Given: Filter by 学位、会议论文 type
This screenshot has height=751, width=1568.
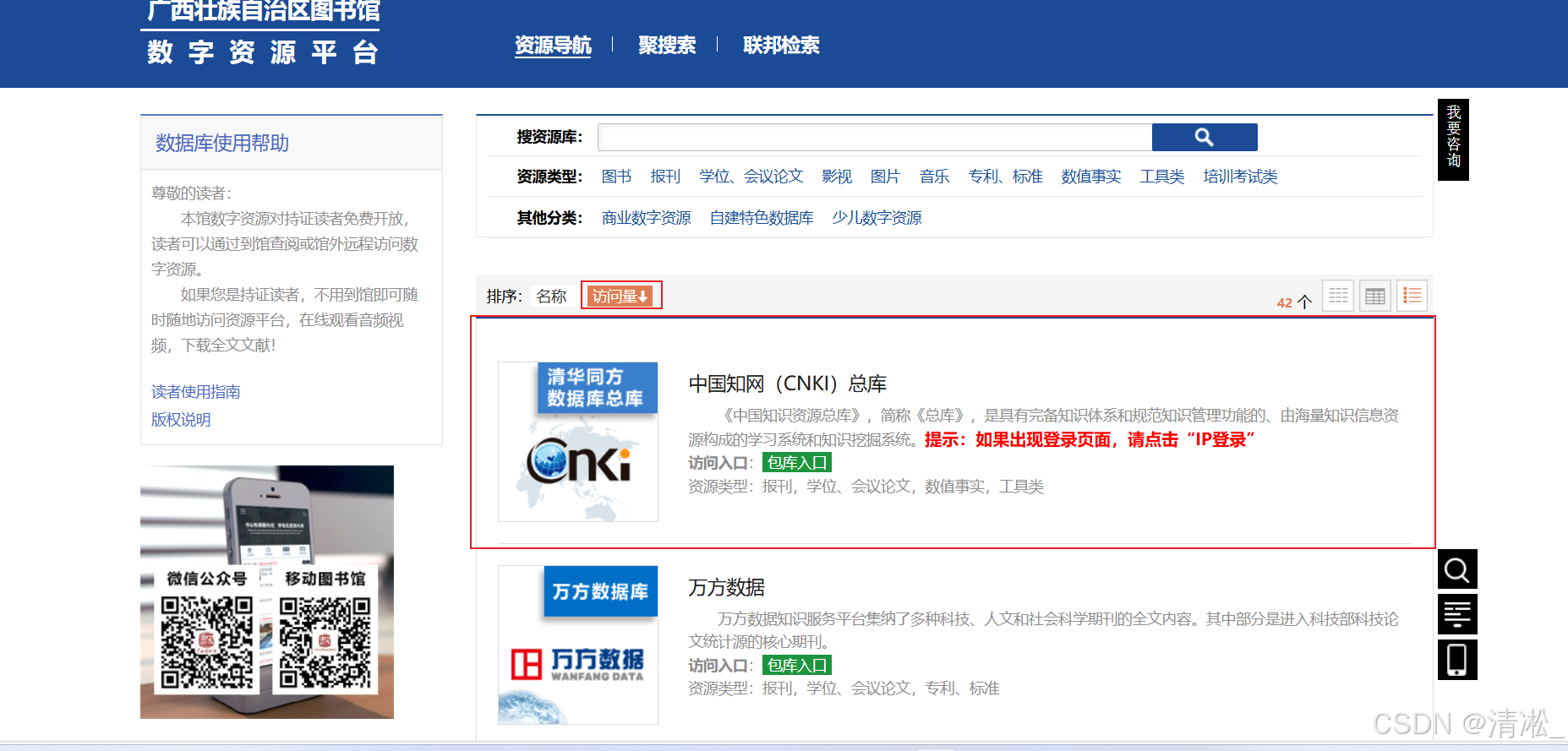Looking at the screenshot, I should click(751, 177).
